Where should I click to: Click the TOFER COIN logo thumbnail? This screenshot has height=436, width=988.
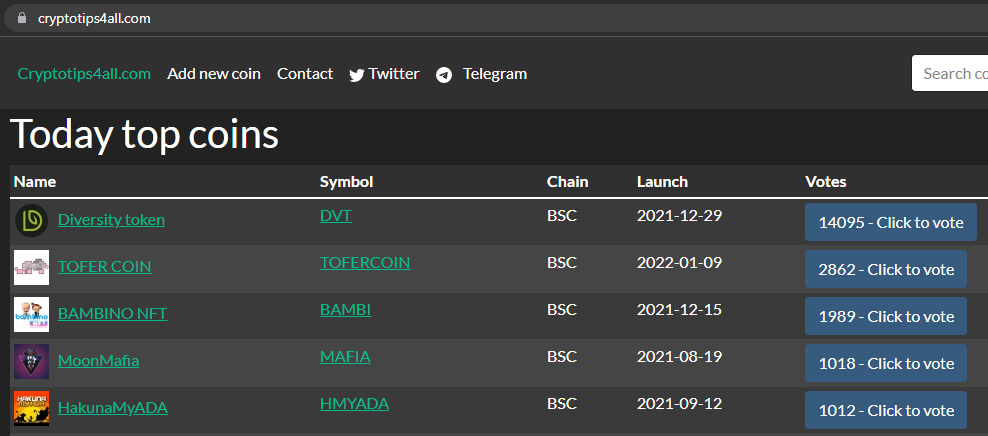(x=32, y=267)
